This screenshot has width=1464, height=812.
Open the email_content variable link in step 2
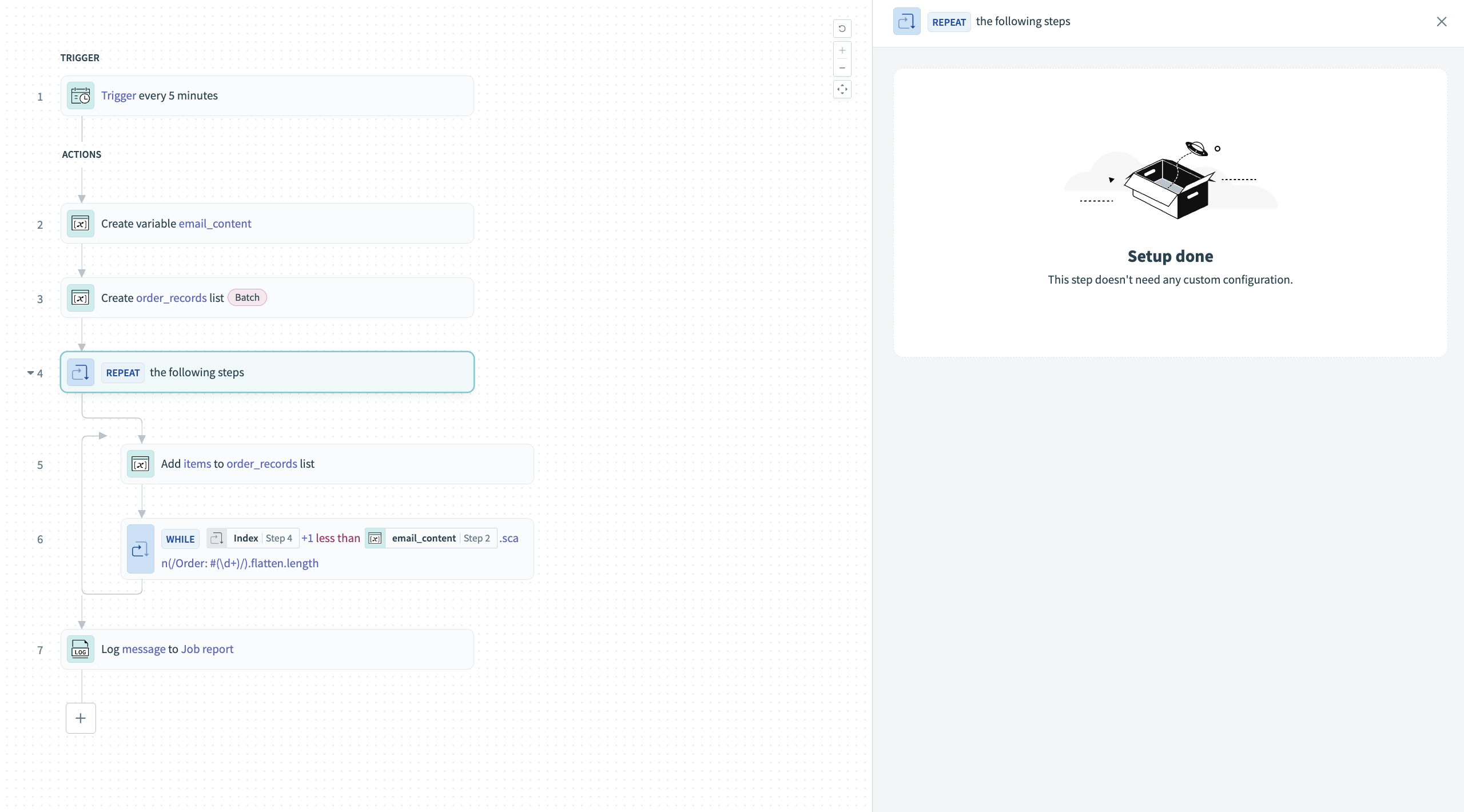214,224
